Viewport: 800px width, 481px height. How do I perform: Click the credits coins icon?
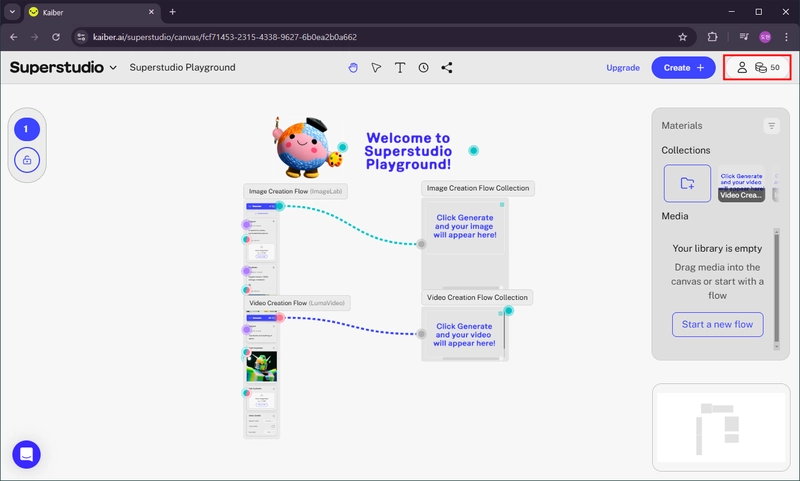coord(761,67)
